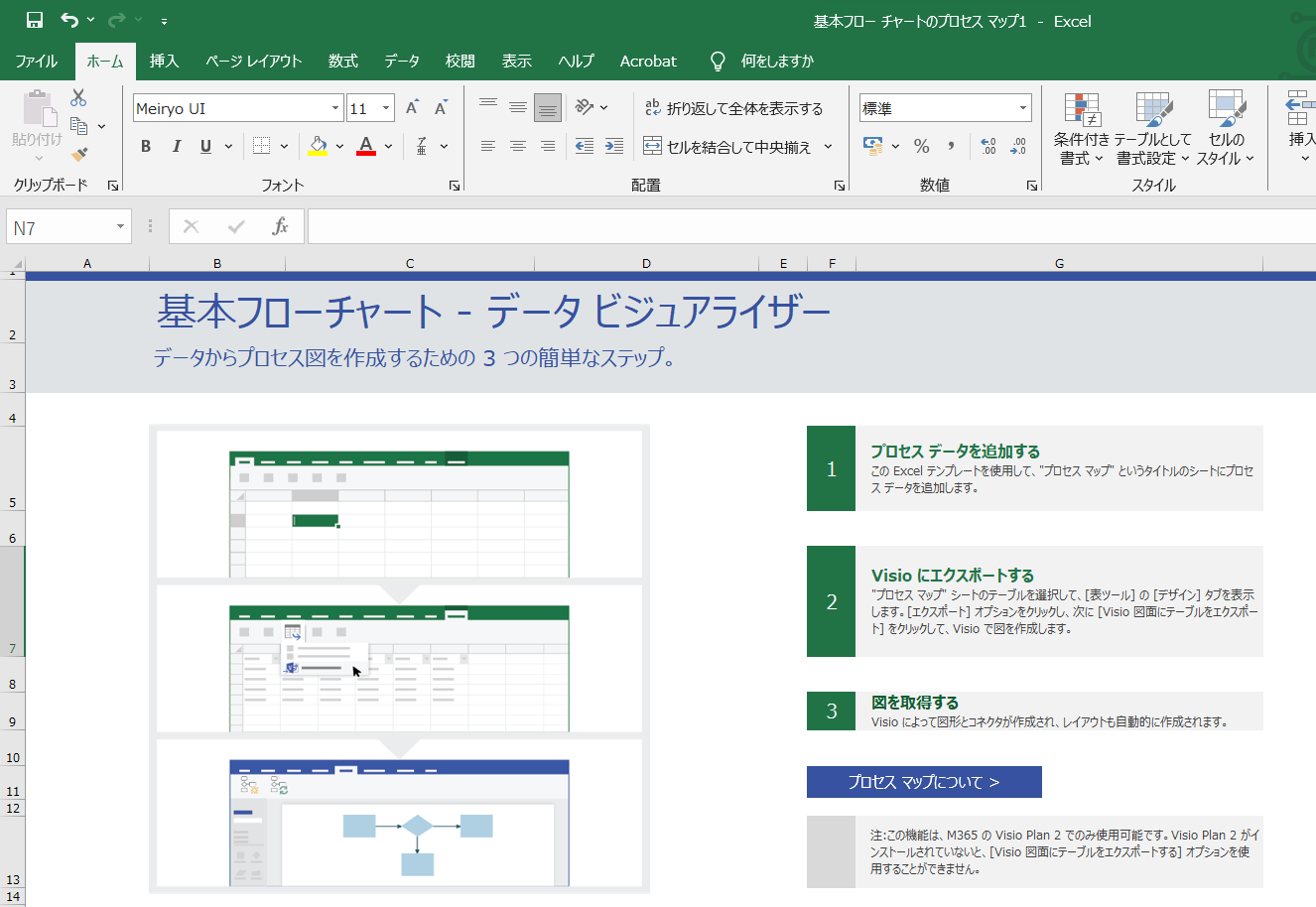Expand セルを結合して中央揃え dropdown arrow

[829, 146]
